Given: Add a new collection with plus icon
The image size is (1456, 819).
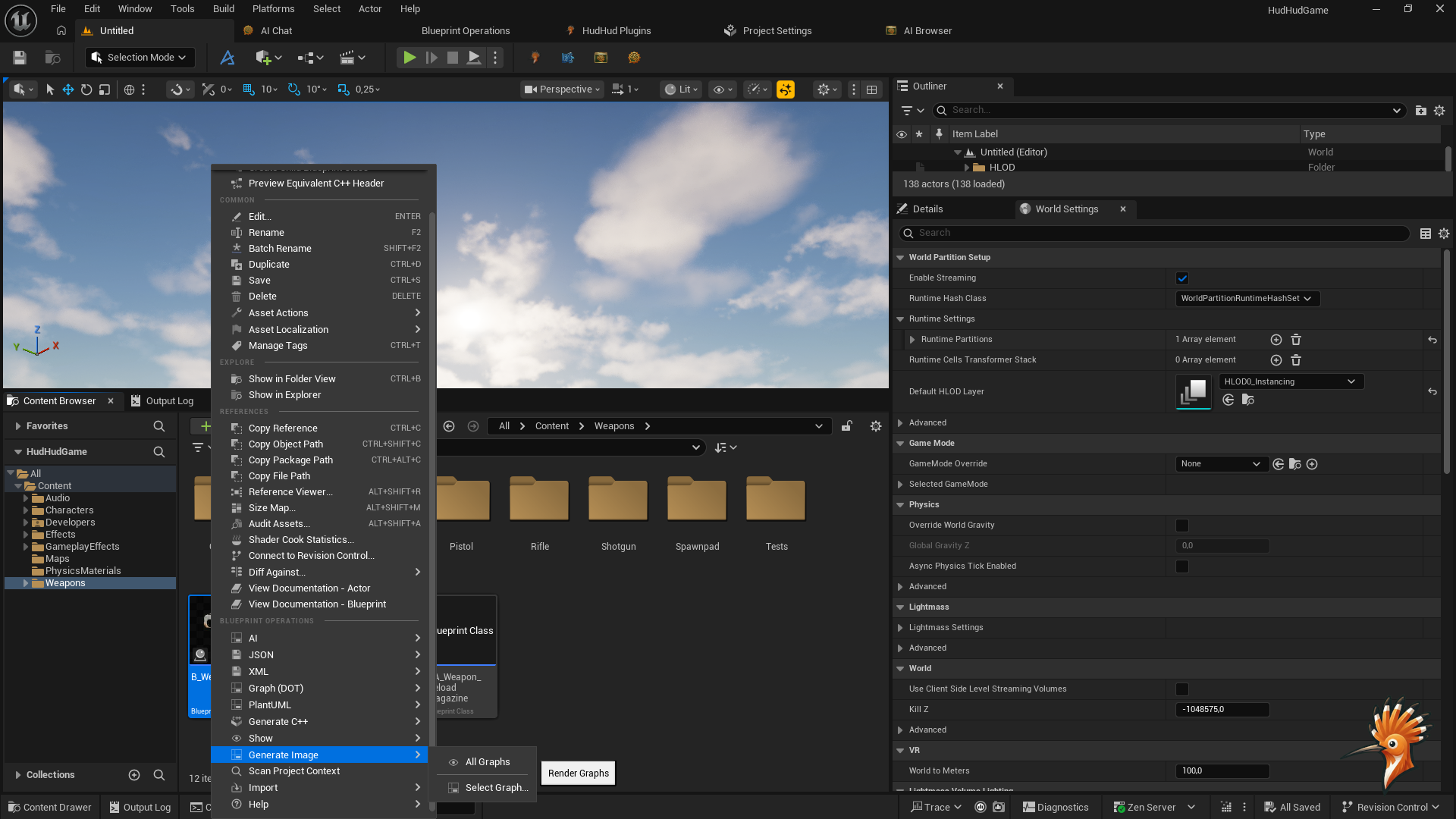Looking at the screenshot, I should 134,775.
